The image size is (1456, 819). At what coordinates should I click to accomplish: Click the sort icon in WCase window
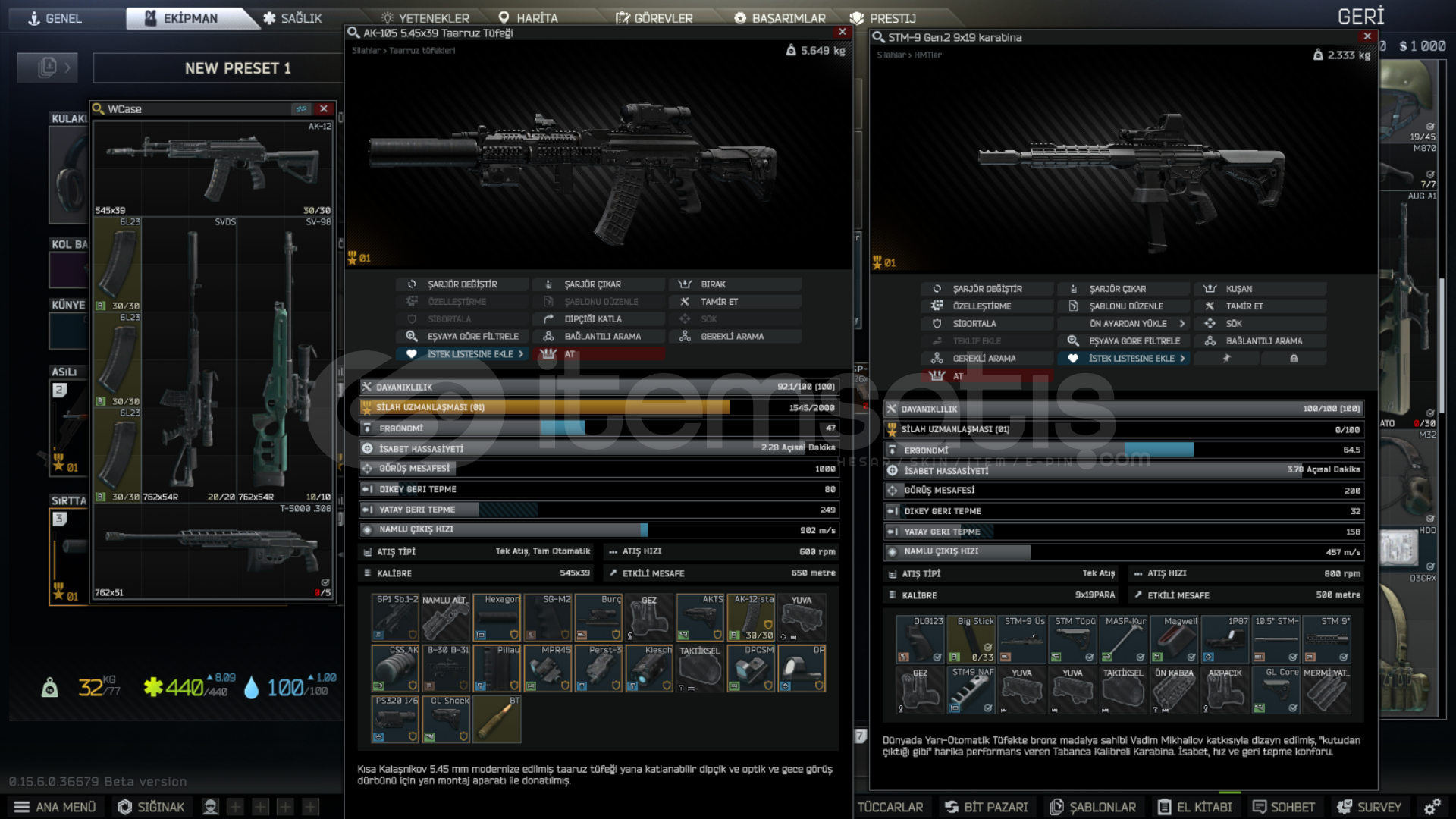pyautogui.click(x=301, y=109)
